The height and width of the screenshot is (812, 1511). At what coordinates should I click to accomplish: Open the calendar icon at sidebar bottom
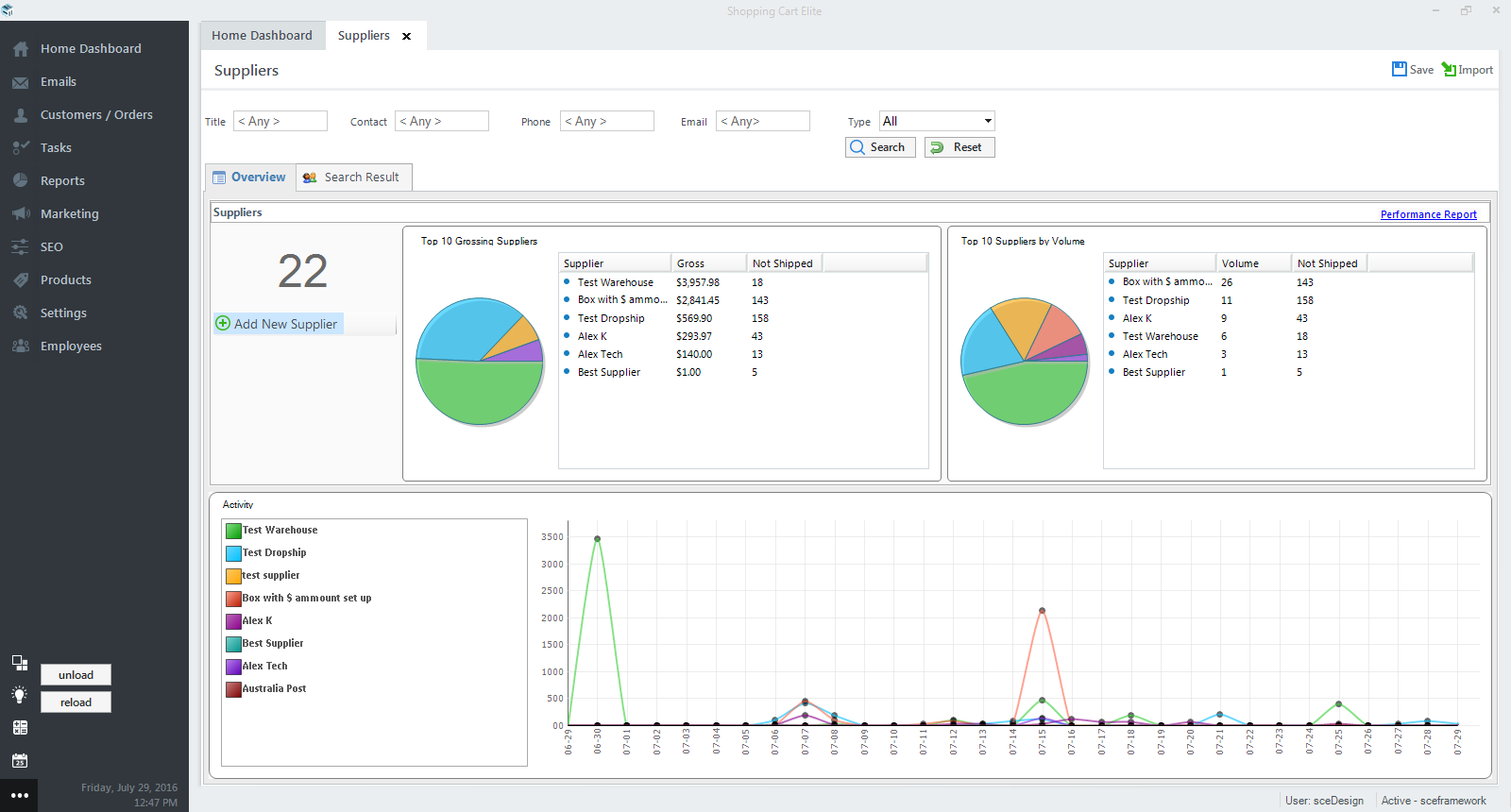20,760
